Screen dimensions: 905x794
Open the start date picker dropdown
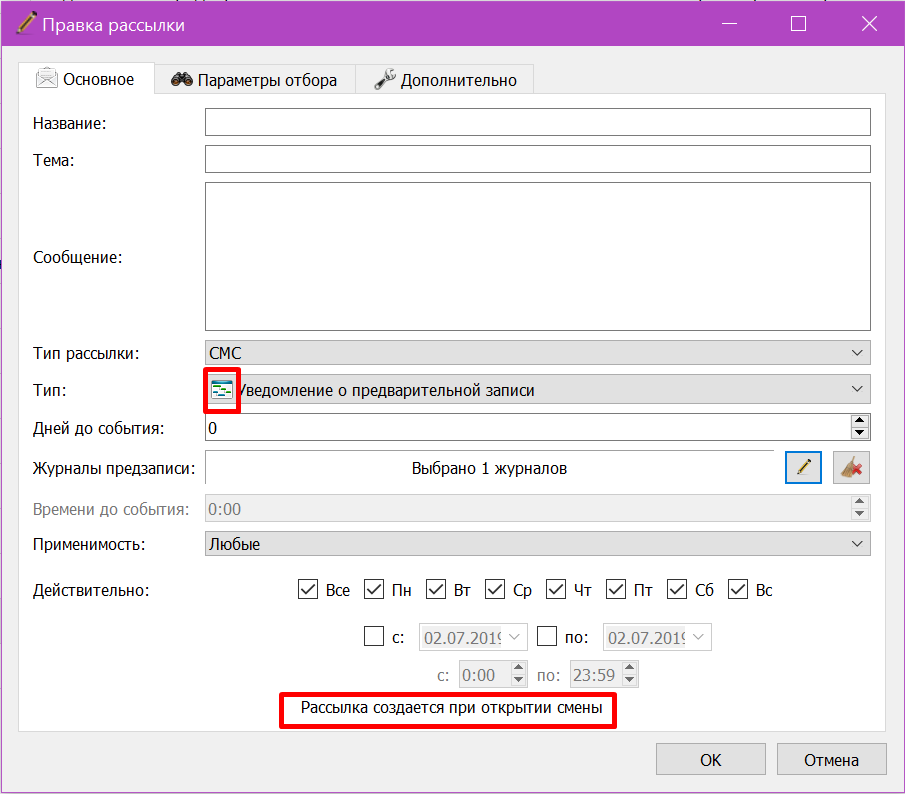coord(515,637)
